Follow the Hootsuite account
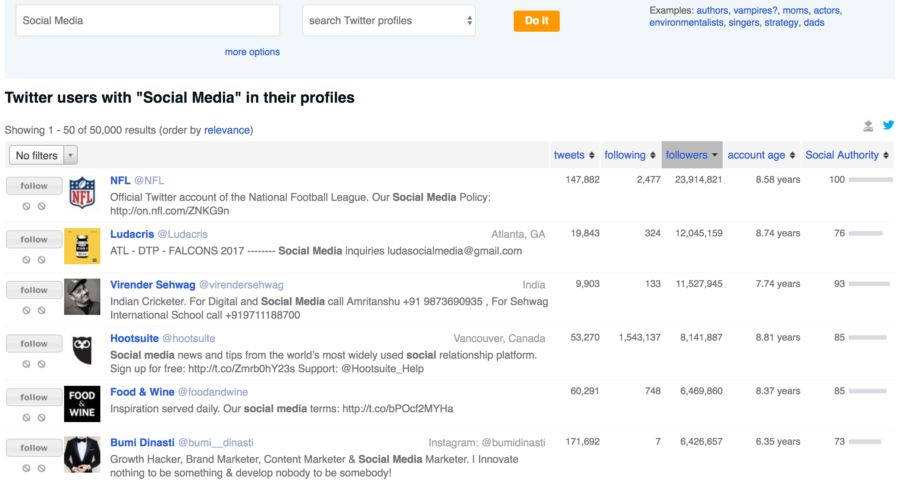Viewport: 900px width, 484px height. [x=34, y=343]
